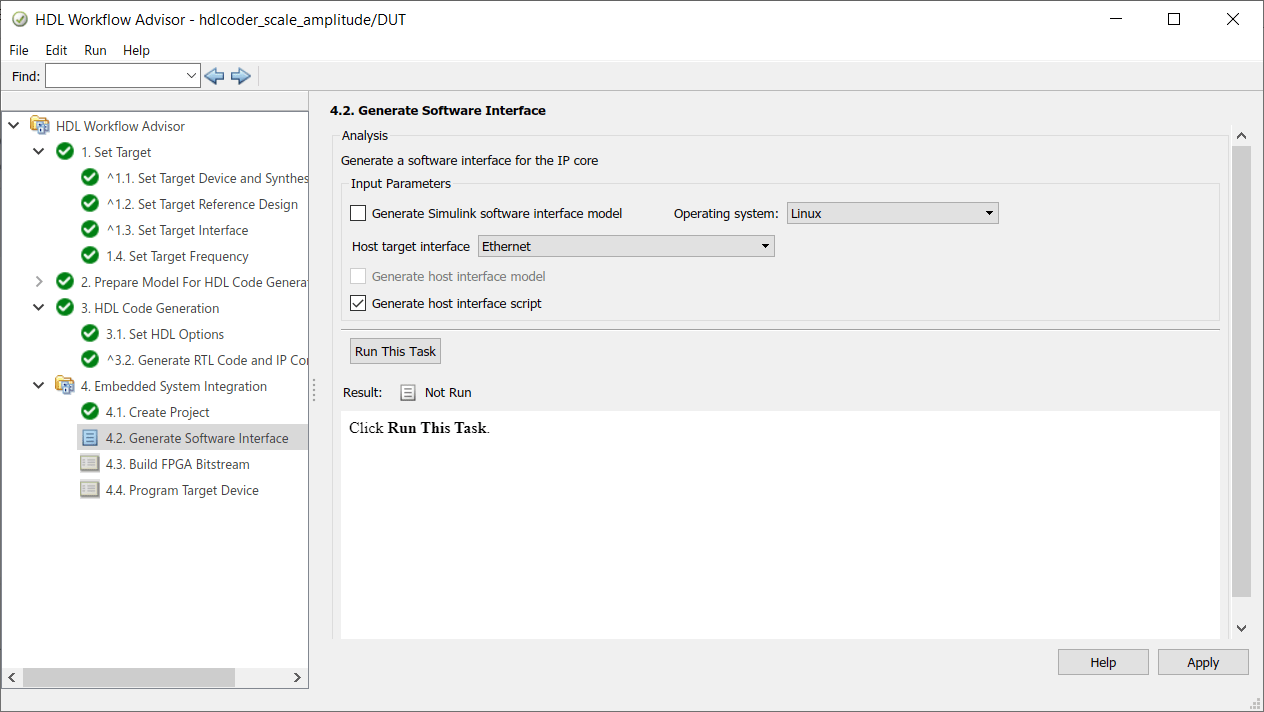Click the Embedded System Integration folder icon
1264x712 pixels.
click(65, 386)
